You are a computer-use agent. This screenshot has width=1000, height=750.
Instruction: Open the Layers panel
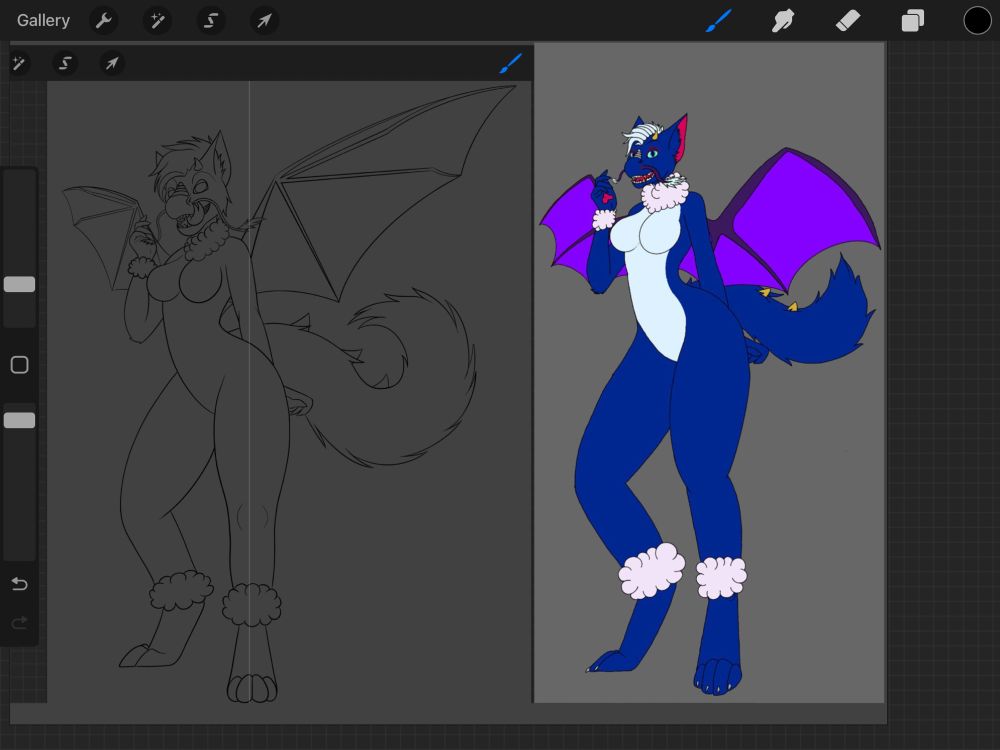pos(912,20)
